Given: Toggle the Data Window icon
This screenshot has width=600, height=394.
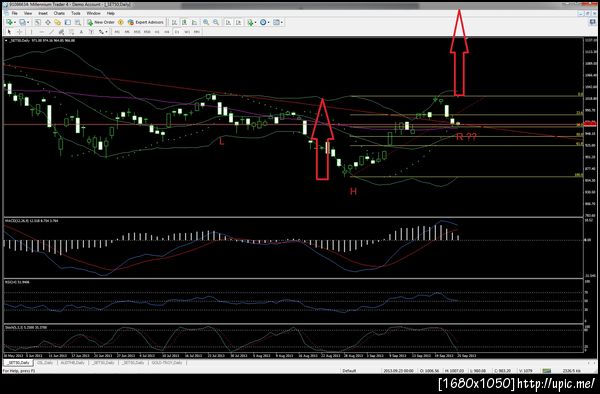Looking at the screenshot, I should pos(48,22).
